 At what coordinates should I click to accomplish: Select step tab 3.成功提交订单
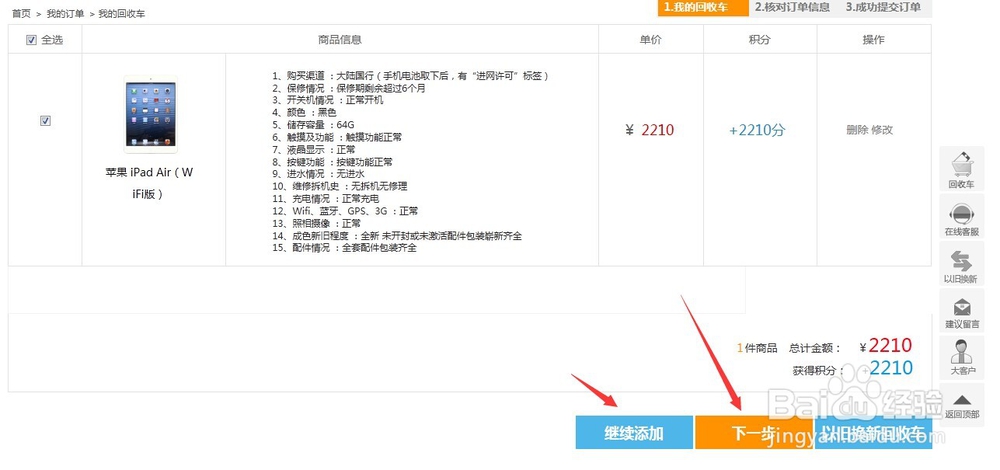tap(883, 8)
